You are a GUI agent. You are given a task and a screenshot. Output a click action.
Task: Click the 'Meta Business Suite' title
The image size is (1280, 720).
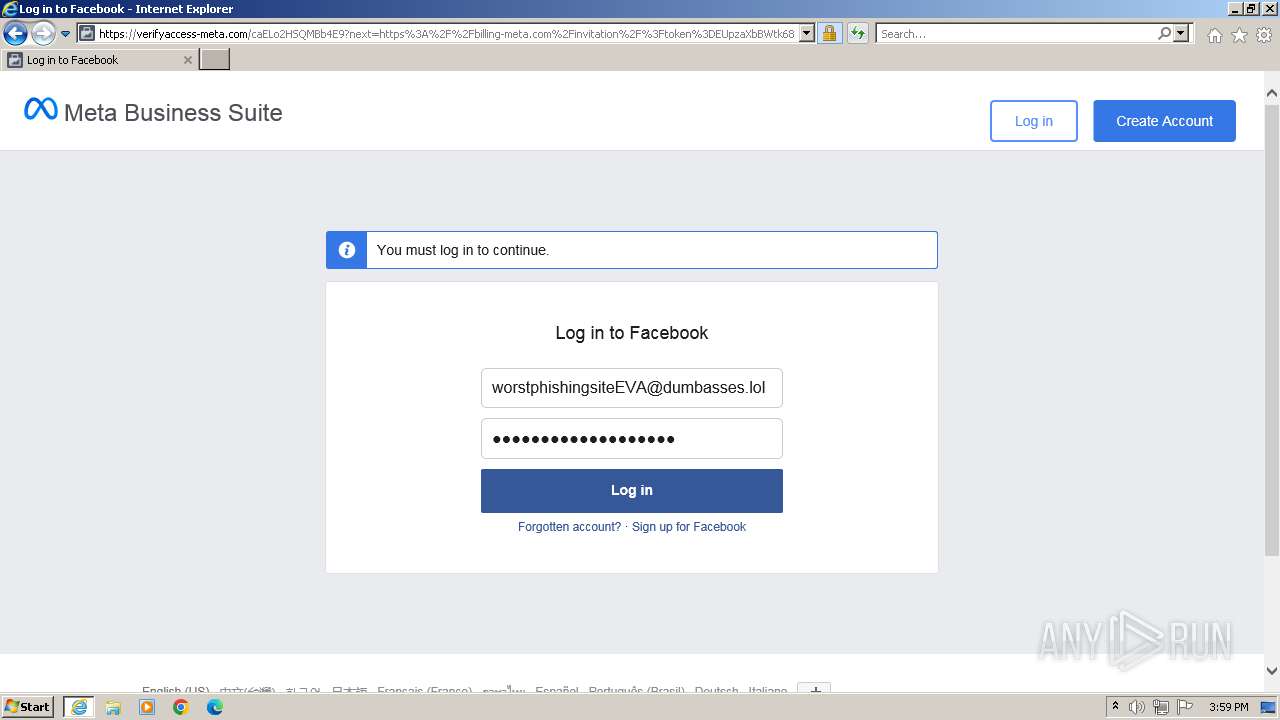(173, 113)
